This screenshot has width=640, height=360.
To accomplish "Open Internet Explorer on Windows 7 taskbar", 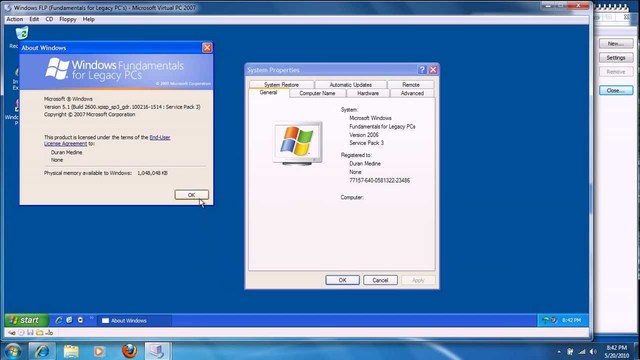I will point(42,351).
